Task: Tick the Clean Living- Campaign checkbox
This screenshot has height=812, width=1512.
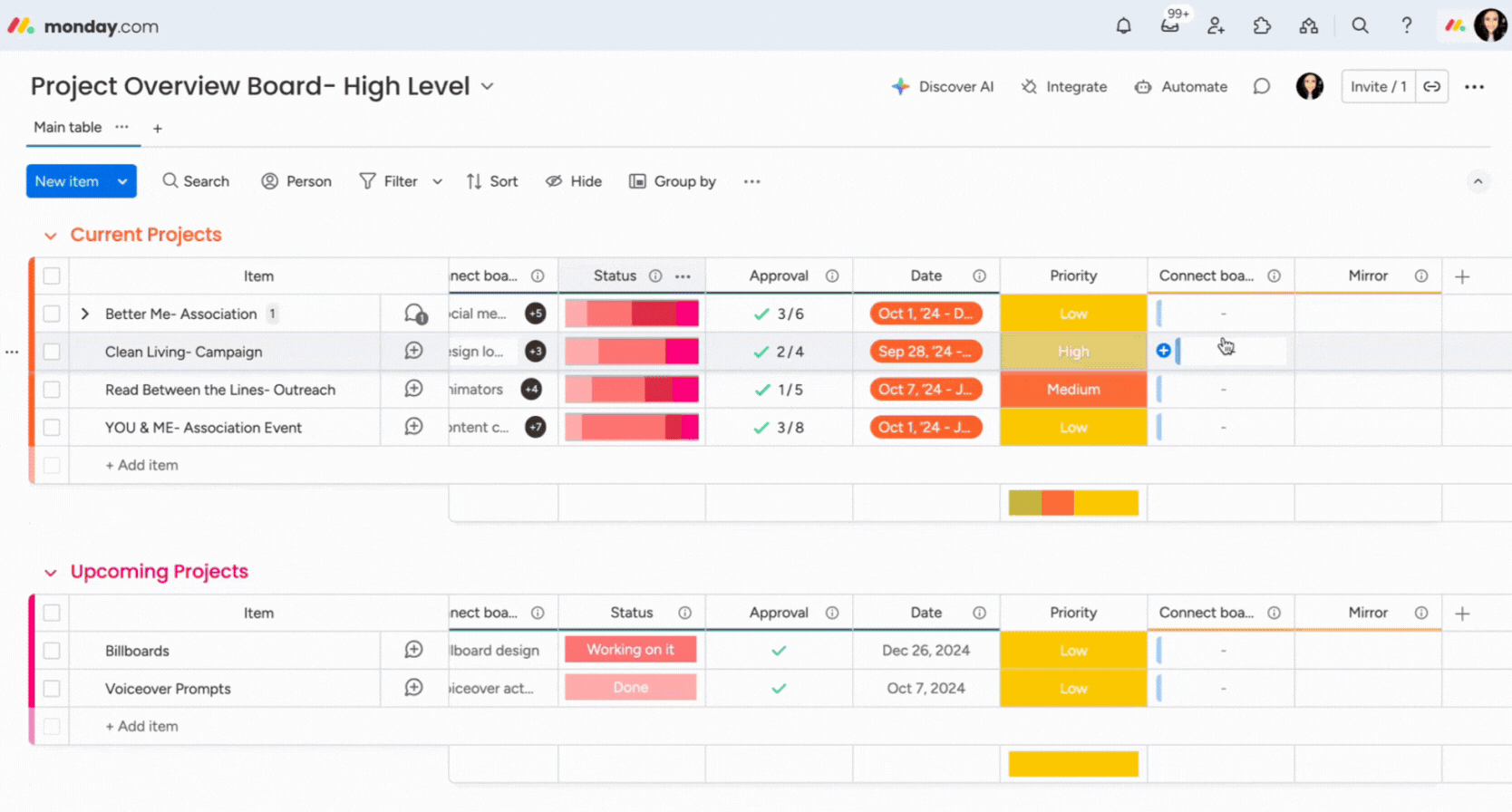Action: pos(52,352)
